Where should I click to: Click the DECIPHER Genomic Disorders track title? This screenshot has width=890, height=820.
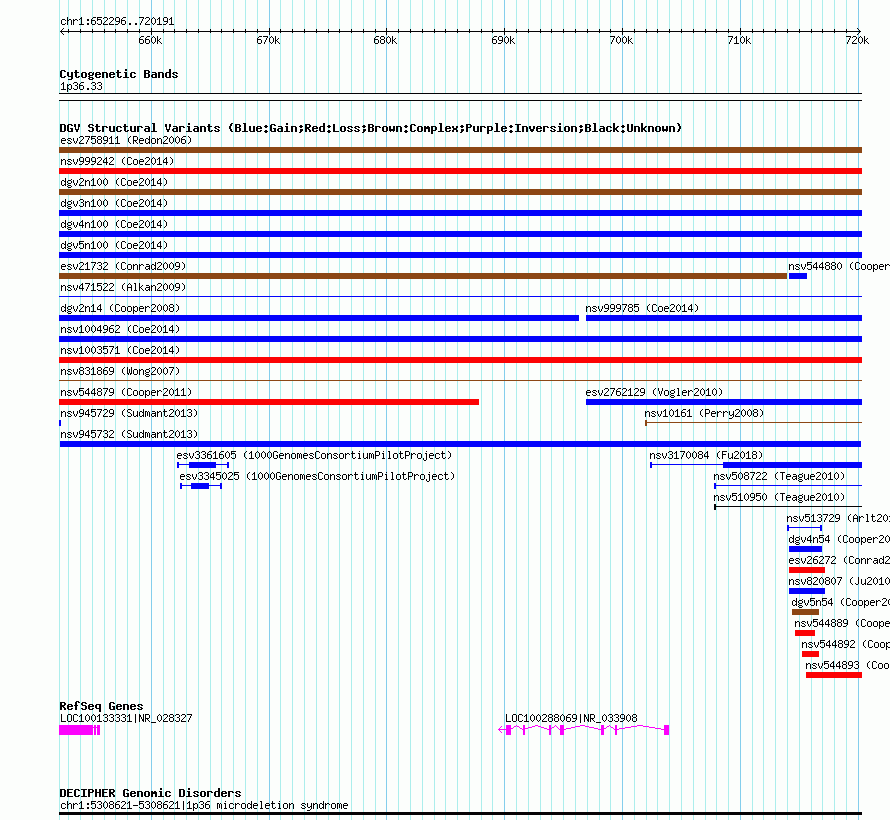pyautogui.click(x=150, y=793)
